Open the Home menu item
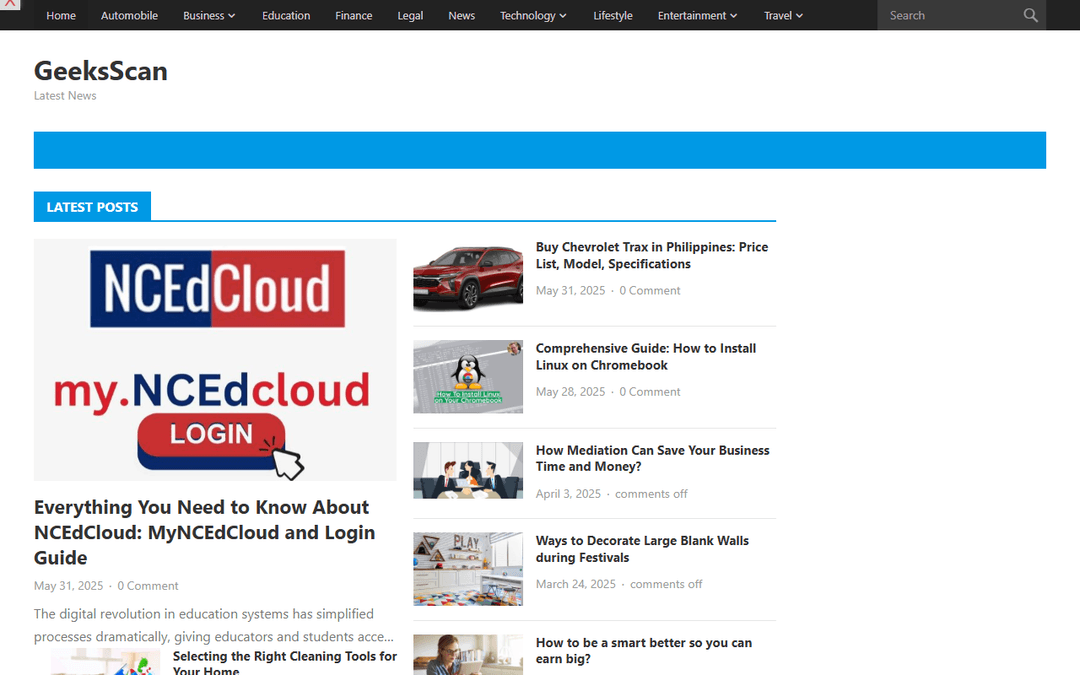 61,15
